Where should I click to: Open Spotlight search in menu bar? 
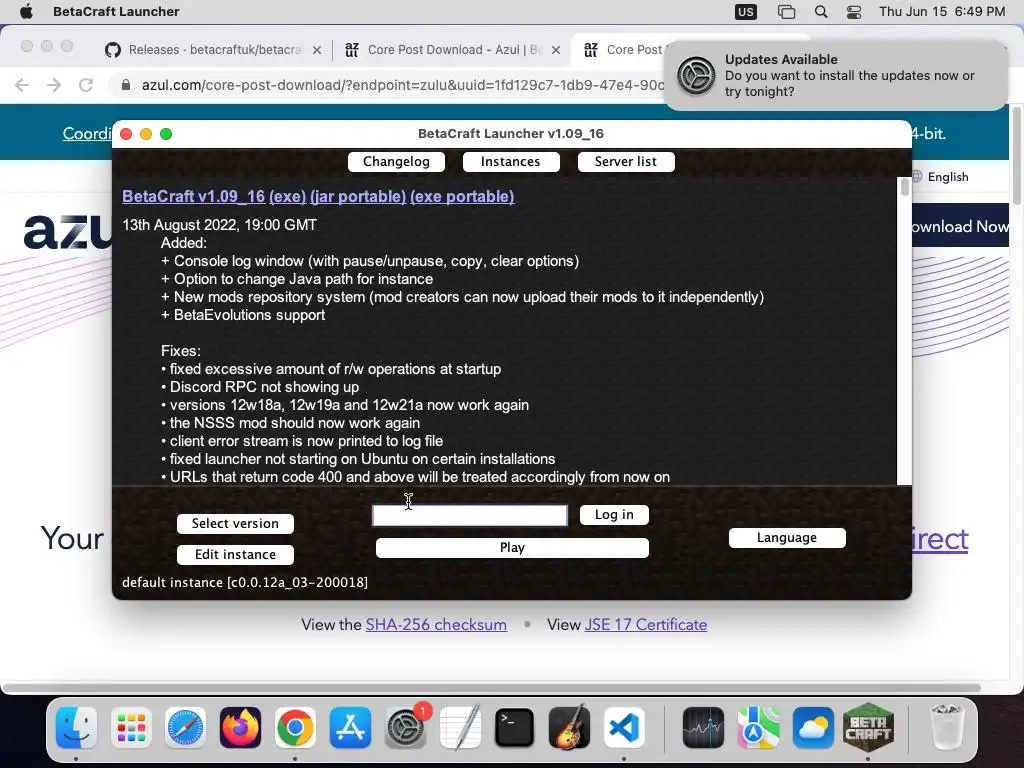coord(821,12)
